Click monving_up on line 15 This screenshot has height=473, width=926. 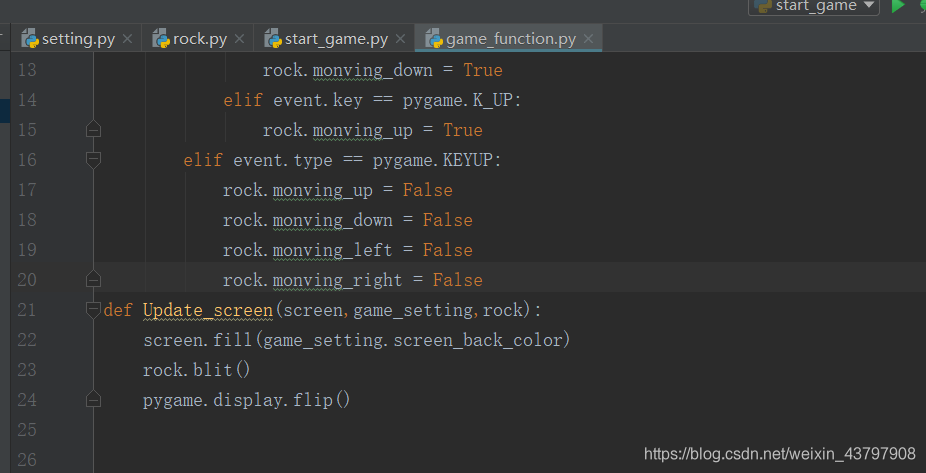pos(363,130)
